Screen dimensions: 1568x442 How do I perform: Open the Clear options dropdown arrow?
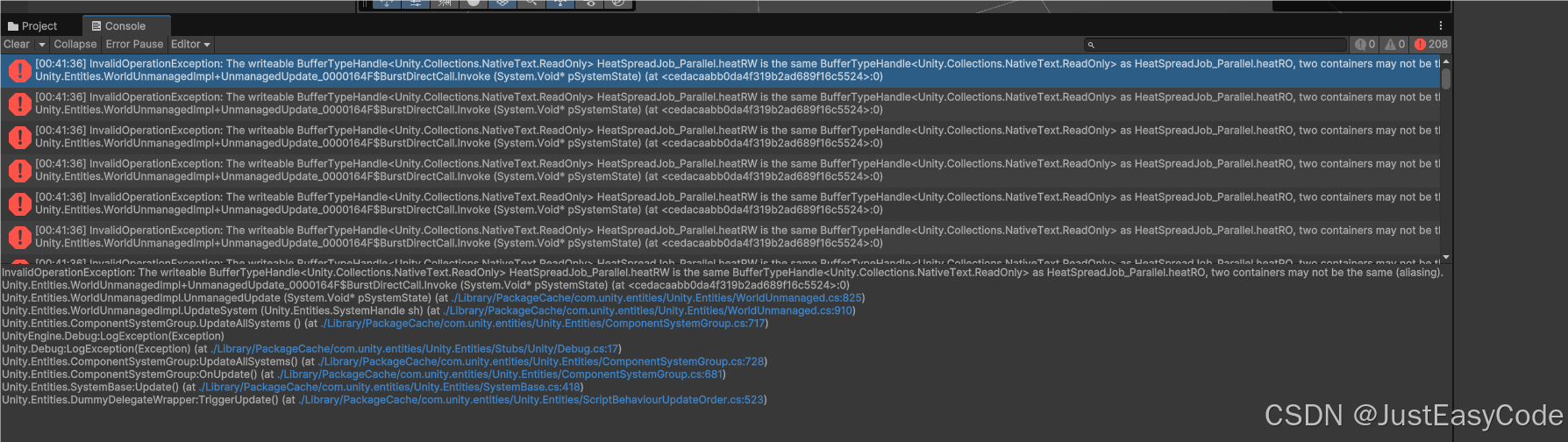(41, 44)
